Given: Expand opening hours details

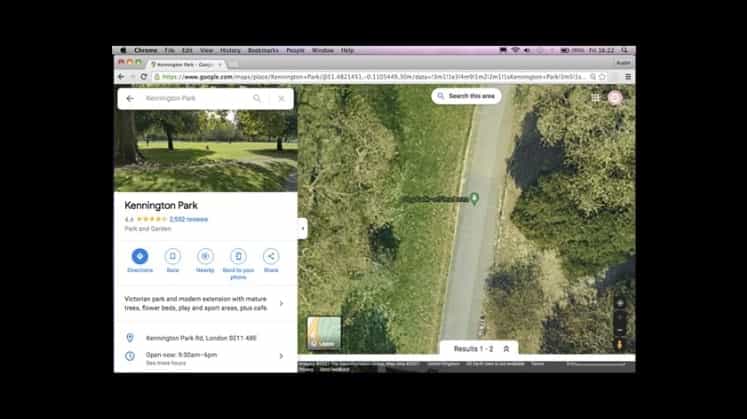Looking at the screenshot, I should coord(281,355).
